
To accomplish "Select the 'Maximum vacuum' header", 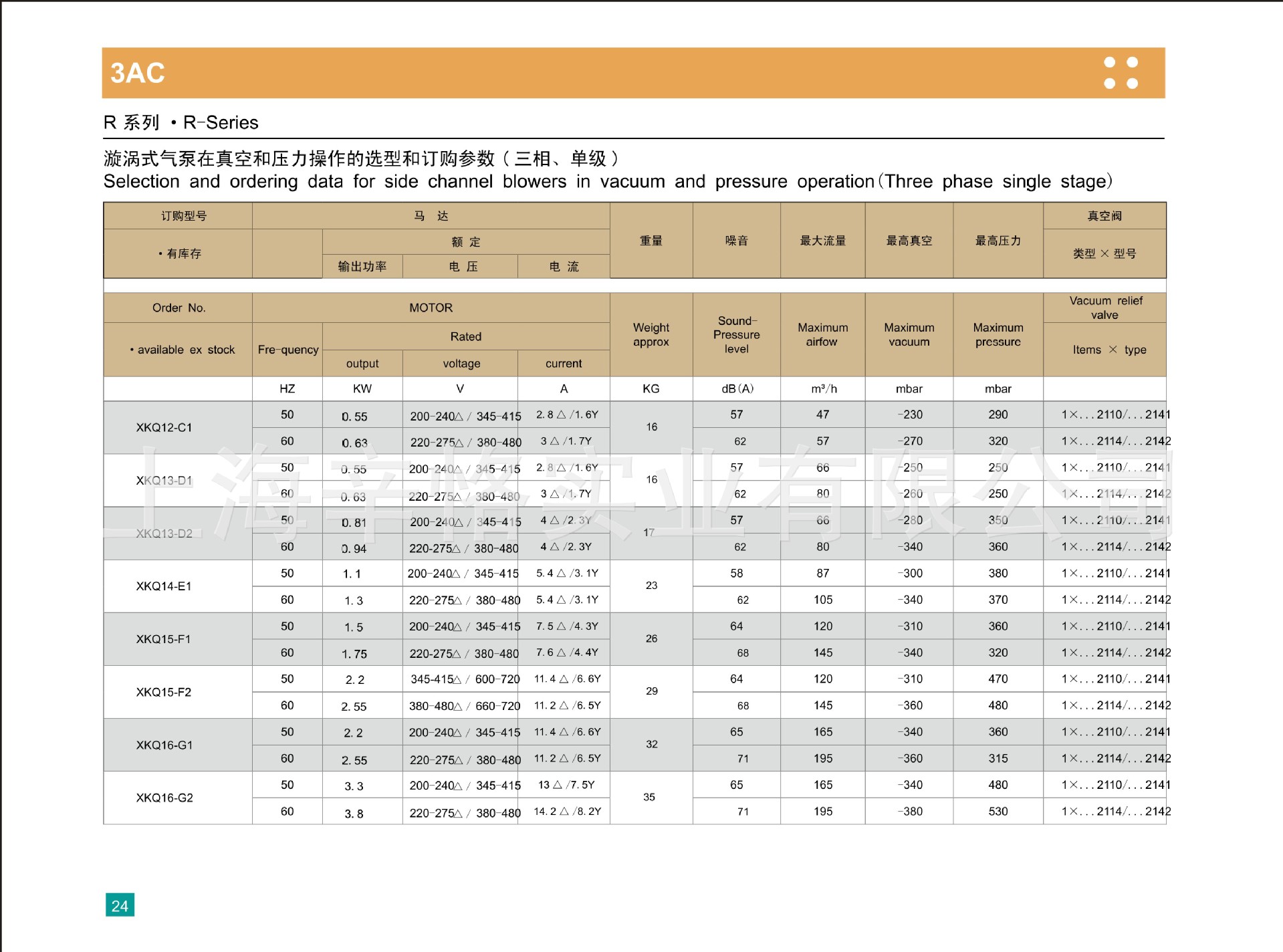I will (x=909, y=335).
